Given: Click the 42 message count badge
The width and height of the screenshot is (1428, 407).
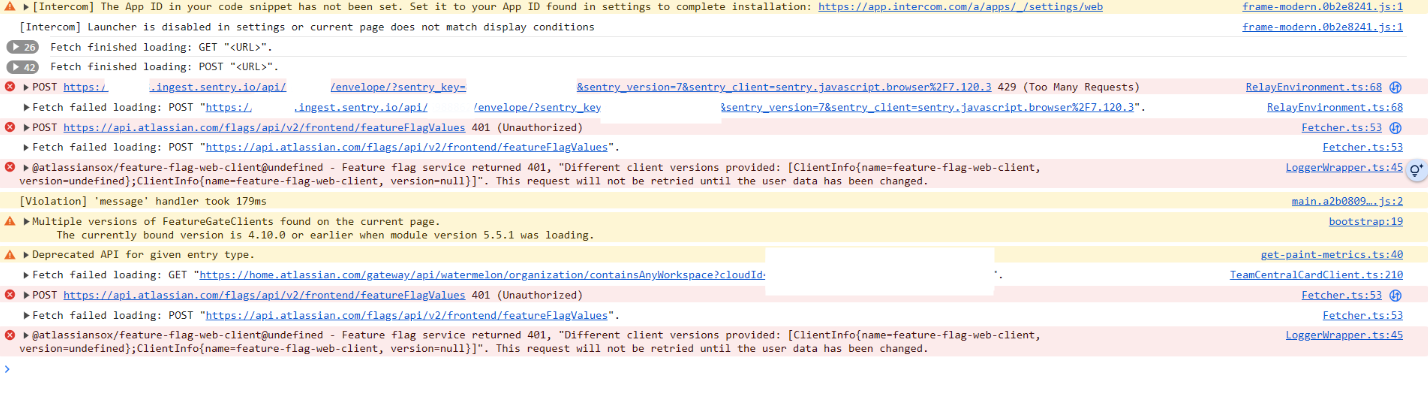Looking at the screenshot, I should click(x=22, y=67).
